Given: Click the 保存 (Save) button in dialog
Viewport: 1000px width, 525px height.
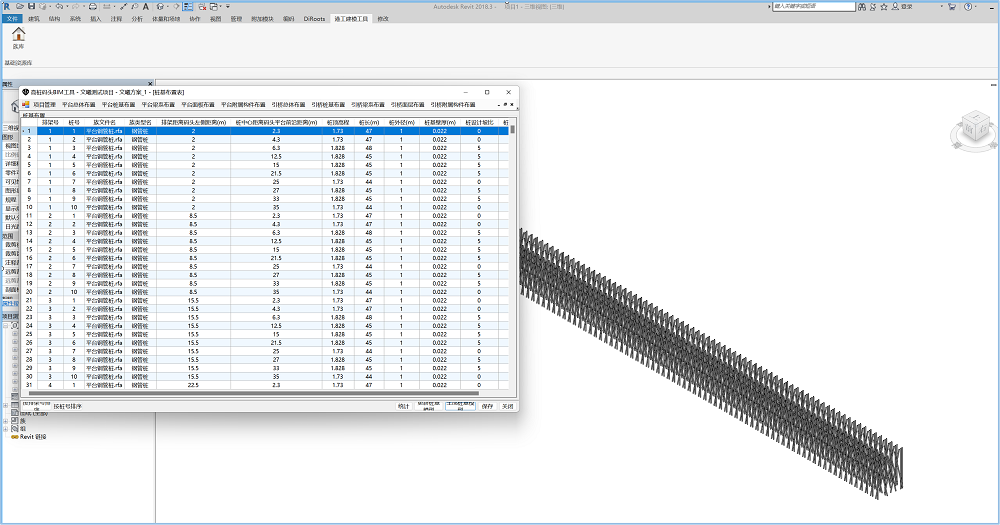Looking at the screenshot, I should tap(487, 406).
